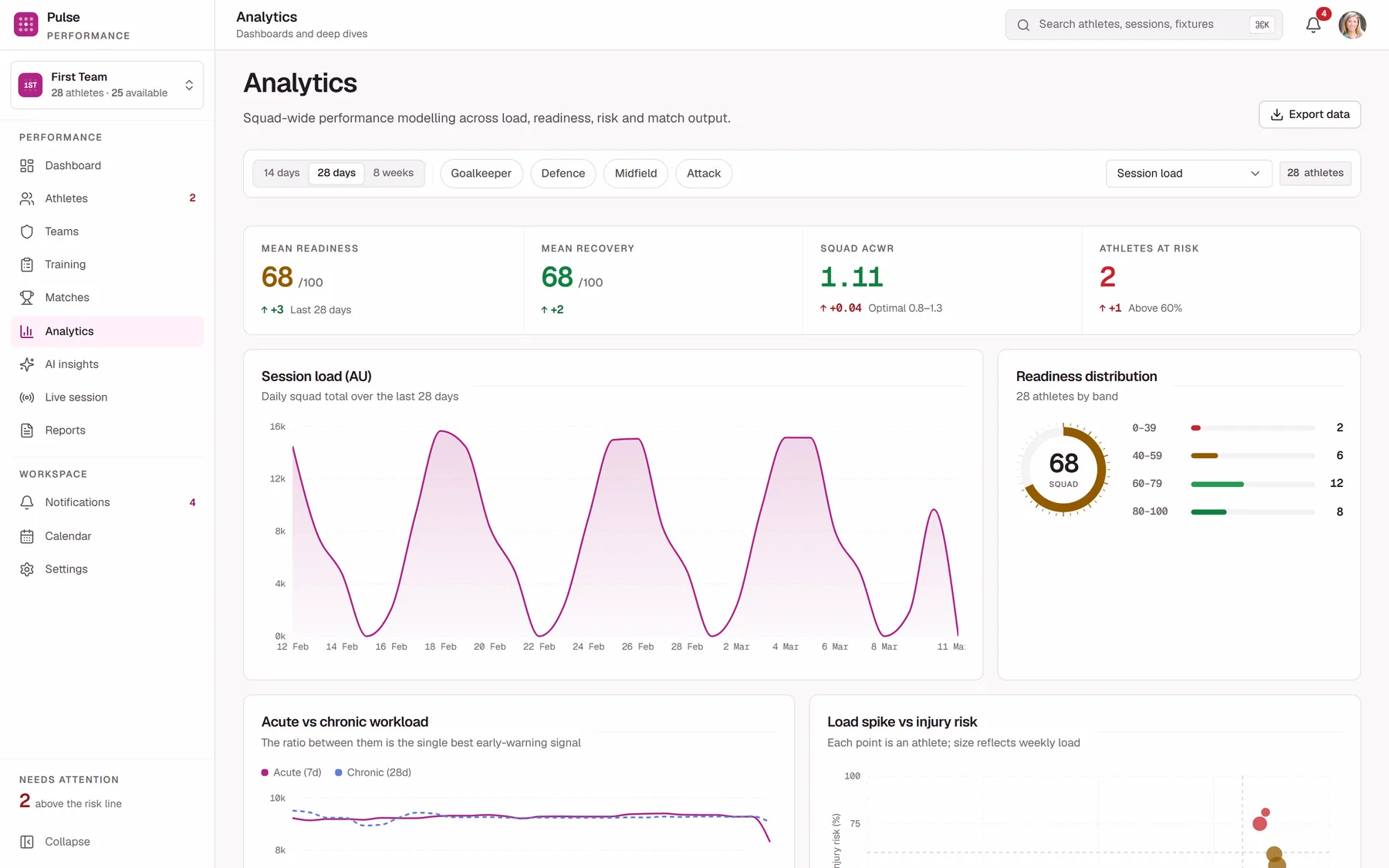This screenshot has height=868, width=1389.
Task: Click the Squad ACWR 1.11 value
Action: coord(851,277)
